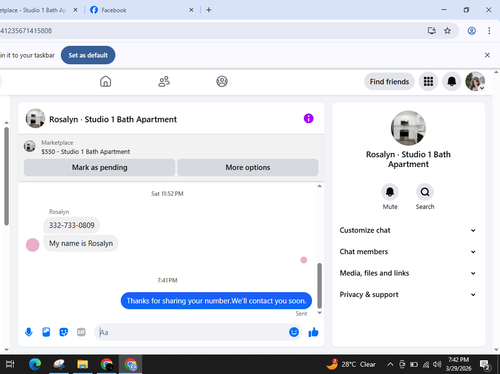Screen dimensions: 500x374
Task: Open Microsoft Edge from taskbar
Action: click(x=35, y=364)
